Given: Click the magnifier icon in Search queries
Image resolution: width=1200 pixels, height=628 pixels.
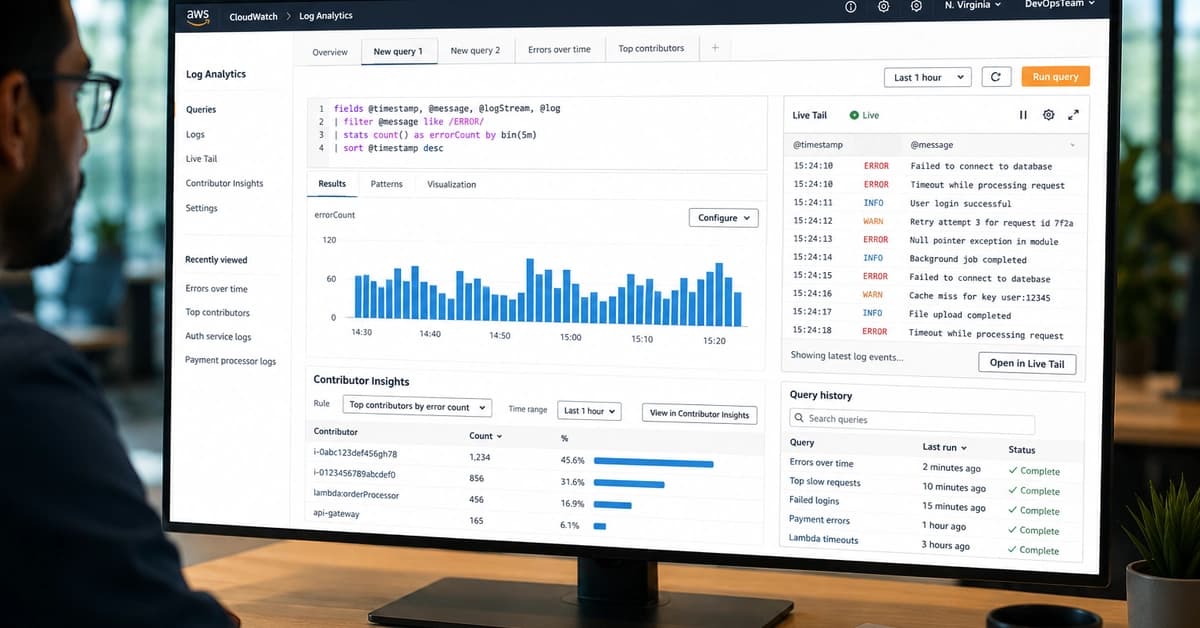Looking at the screenshot, I should tap(798, 419).
